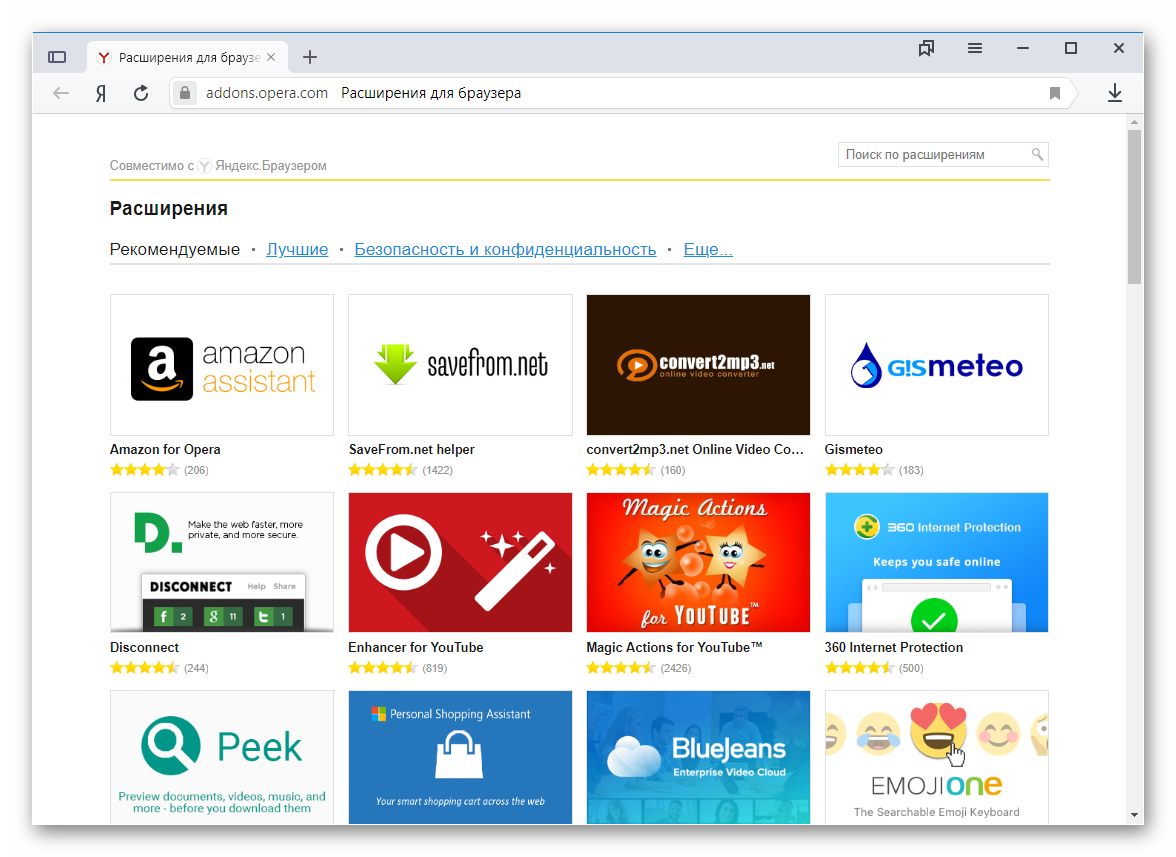
Task: Open the Peek extension thumbnail
Action: click(222, 757)
